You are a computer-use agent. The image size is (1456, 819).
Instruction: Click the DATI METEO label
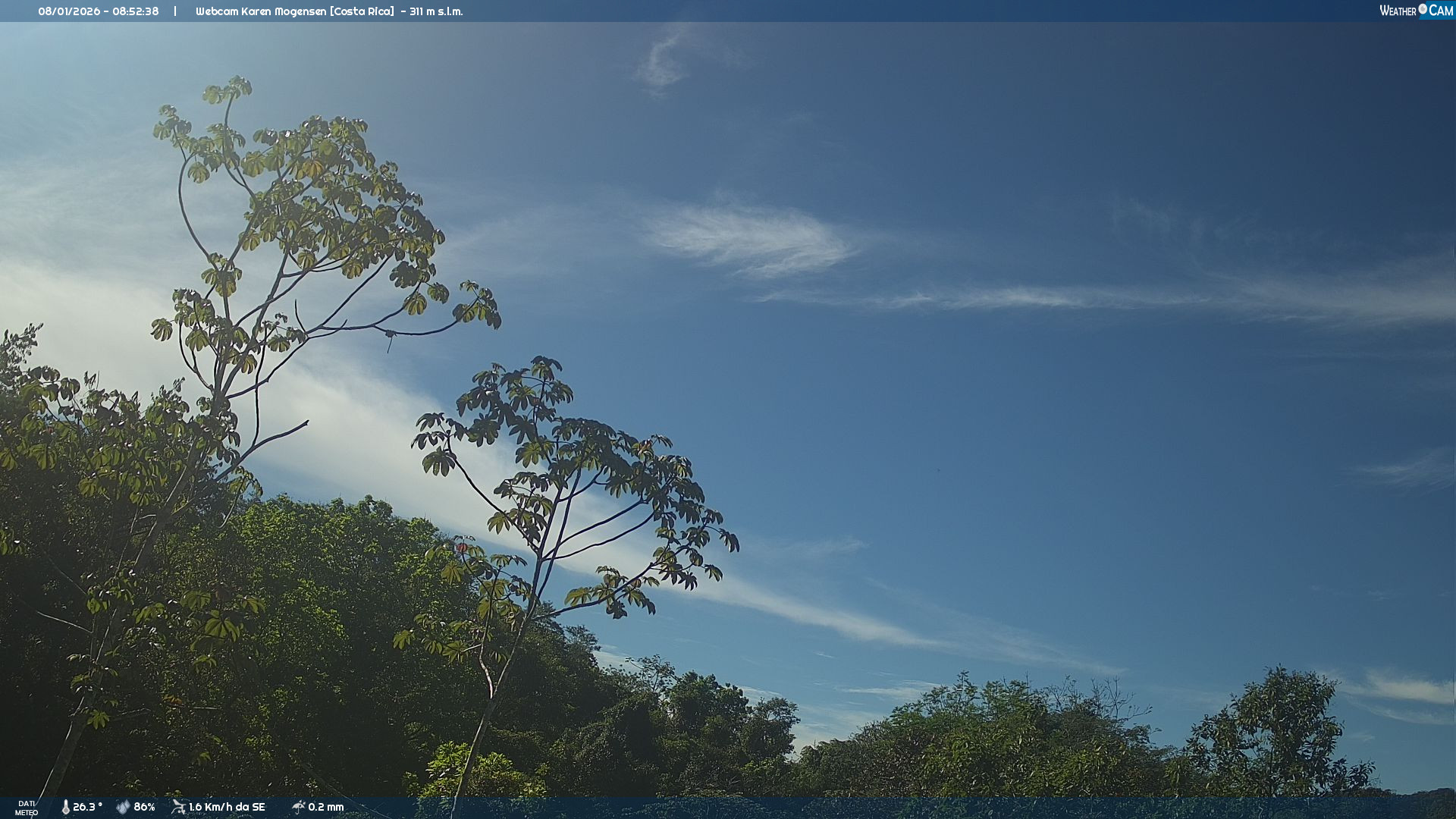coord(27,808)
